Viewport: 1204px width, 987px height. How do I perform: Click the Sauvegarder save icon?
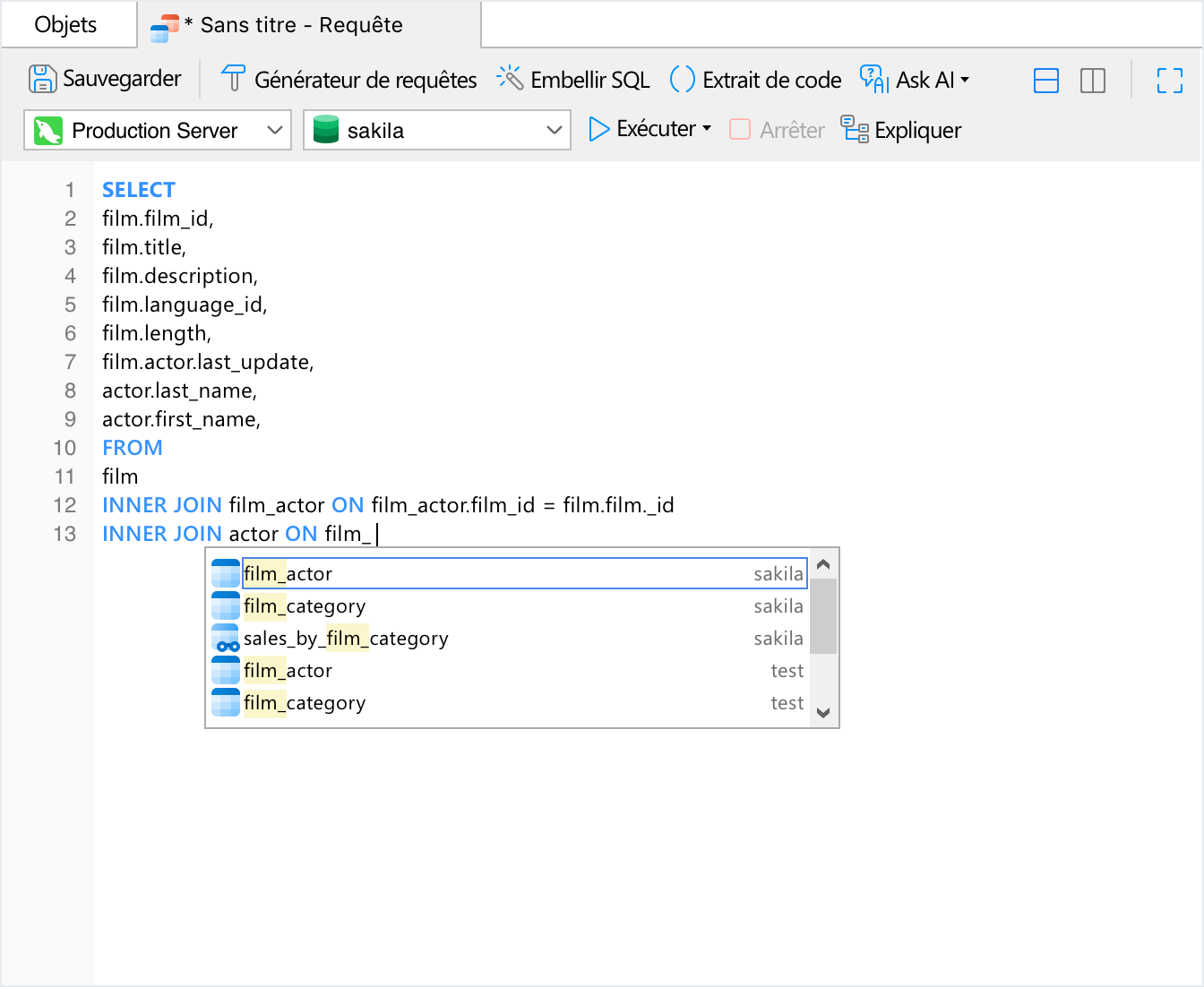pyautogui.click(x=42, y=80)
